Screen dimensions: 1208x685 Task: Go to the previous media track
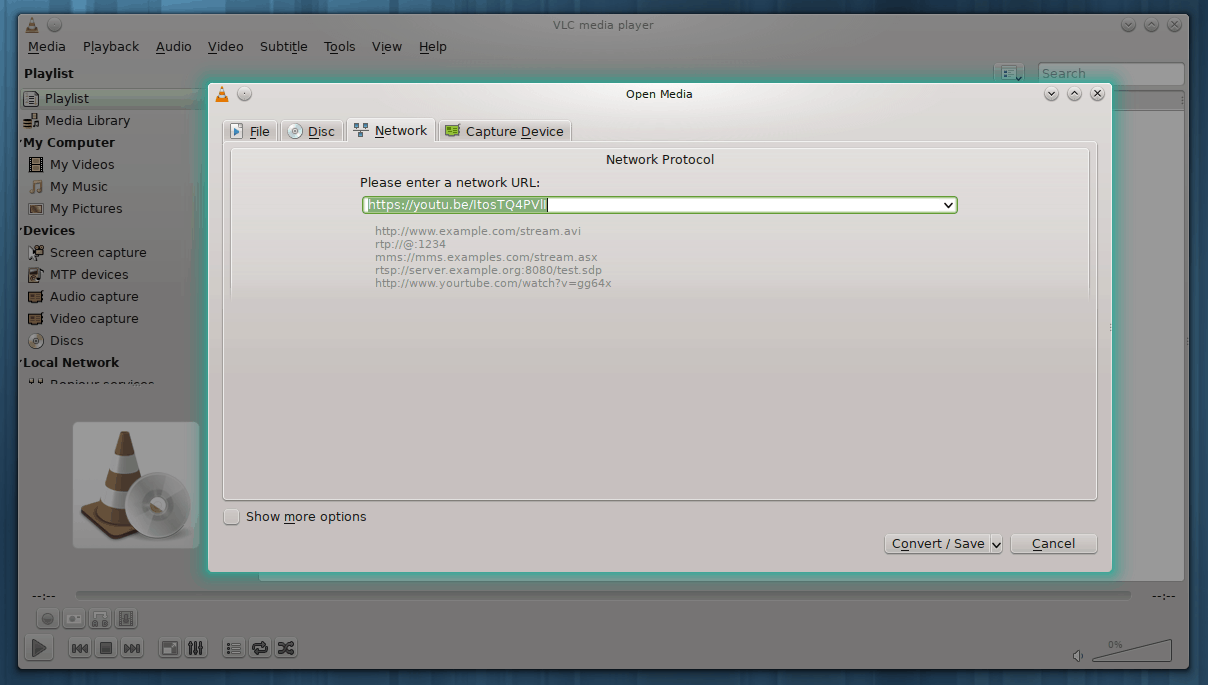tap(80, 648)
